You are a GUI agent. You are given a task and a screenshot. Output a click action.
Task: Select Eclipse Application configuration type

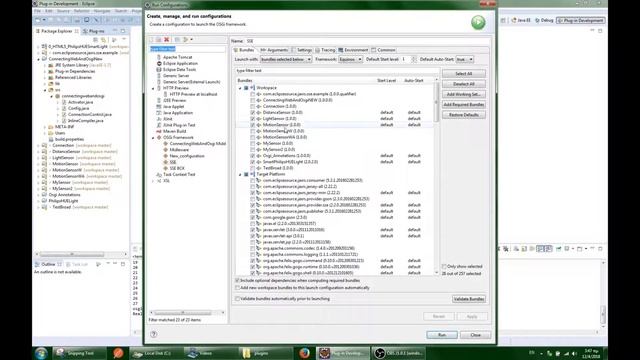180,63
